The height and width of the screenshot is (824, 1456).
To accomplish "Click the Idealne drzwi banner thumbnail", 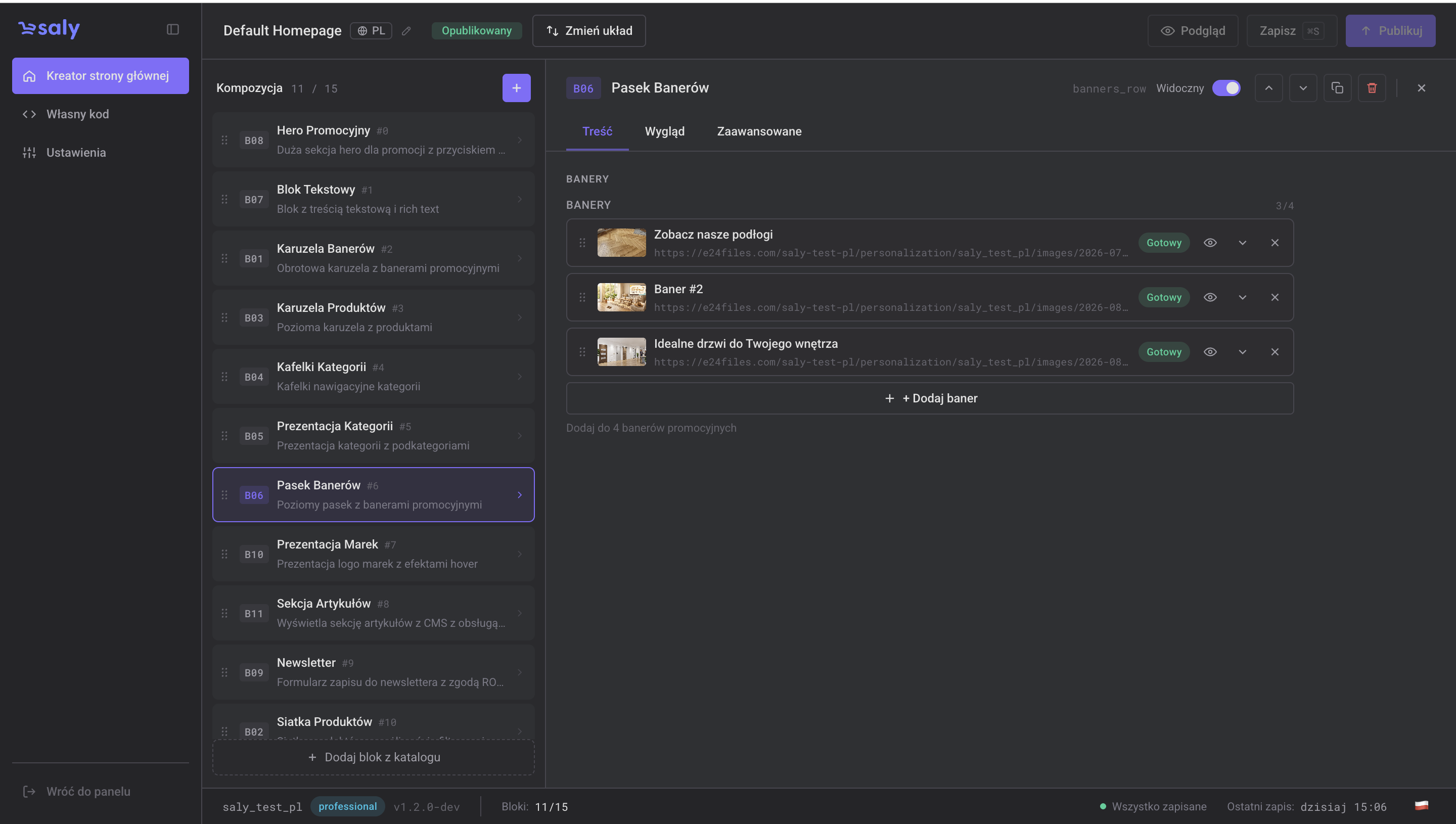I will [x=621, y=352].
